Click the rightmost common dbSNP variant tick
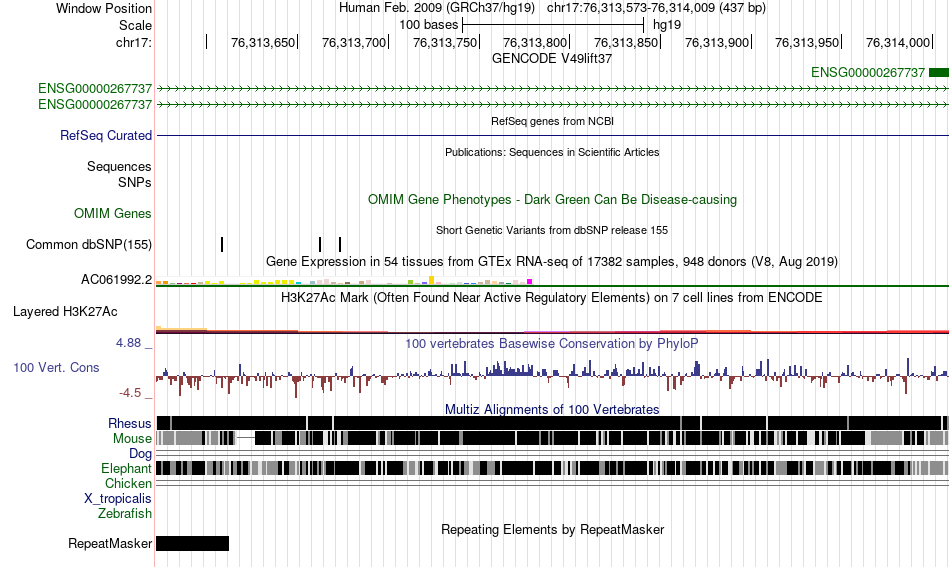The width and height of the screenshot is (950, 567). tap(340, 244)
